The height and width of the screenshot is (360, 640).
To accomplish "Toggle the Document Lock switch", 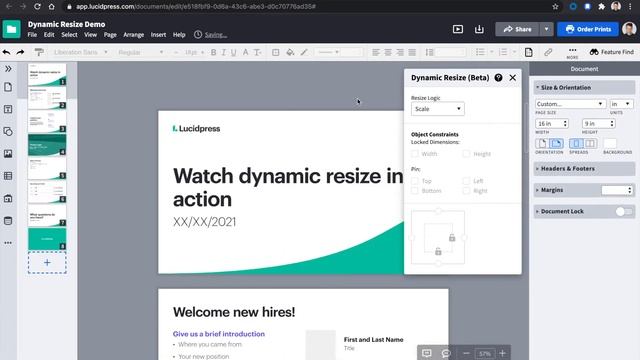I will pos(624,211).
